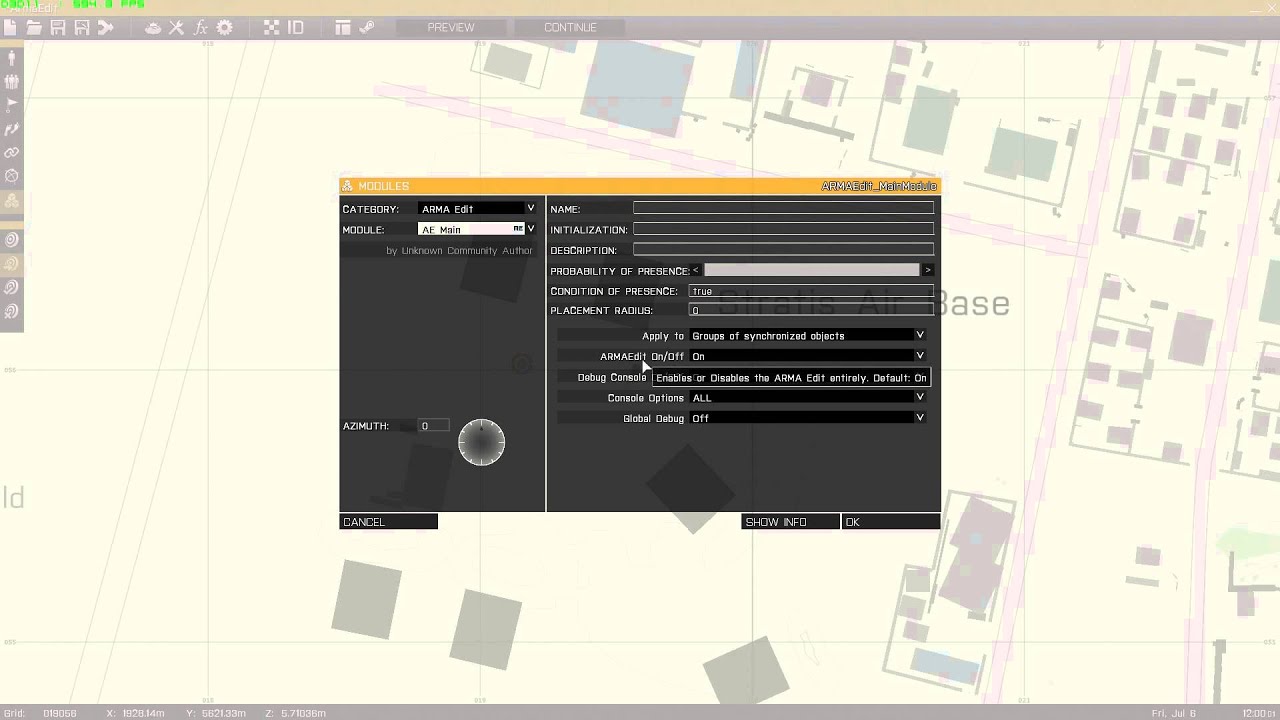Click the bottom target icon in sidebar

point(12,312)
